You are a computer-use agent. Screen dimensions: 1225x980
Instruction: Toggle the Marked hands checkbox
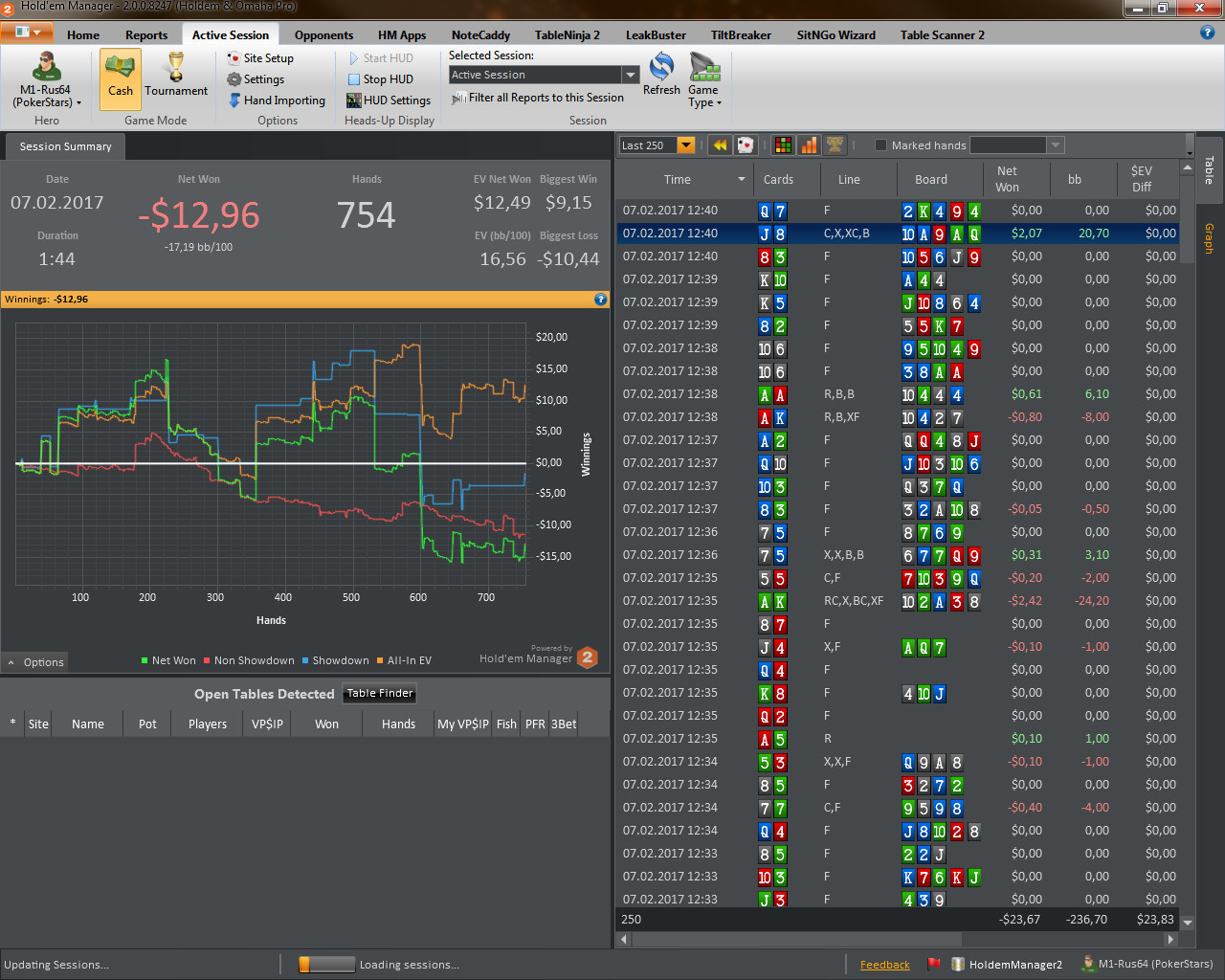pyautogui.click(x=880, y=145)
